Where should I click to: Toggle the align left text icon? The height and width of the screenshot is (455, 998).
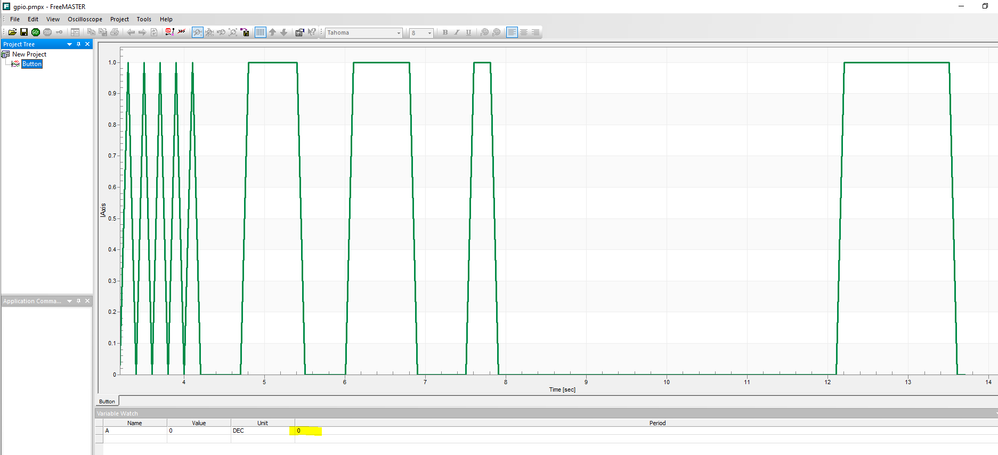(x=512, y=32)
